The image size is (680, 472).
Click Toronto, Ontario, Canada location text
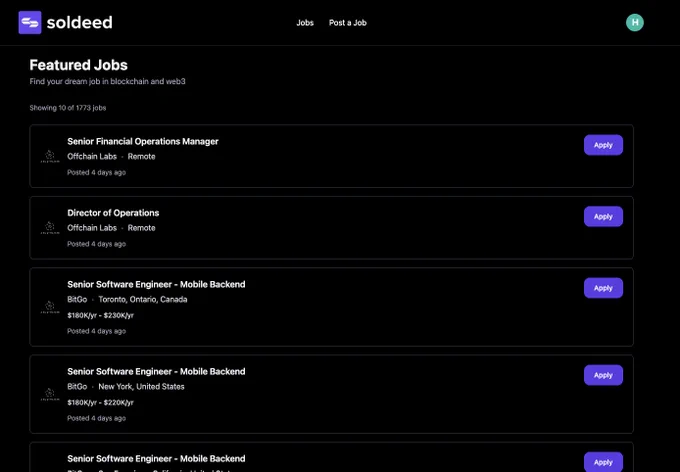pyautogui.click(x=143, y=300)
